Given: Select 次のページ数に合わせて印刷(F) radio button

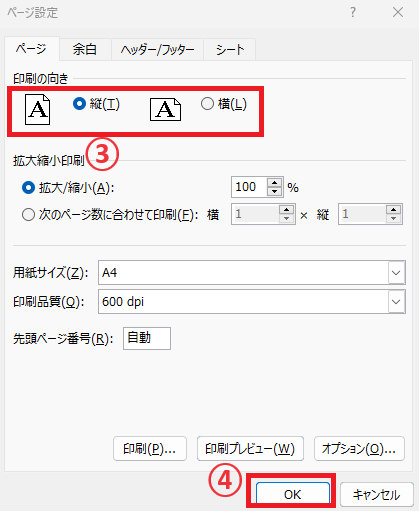Looking at the screenshot, I should [x=28, y=214].
